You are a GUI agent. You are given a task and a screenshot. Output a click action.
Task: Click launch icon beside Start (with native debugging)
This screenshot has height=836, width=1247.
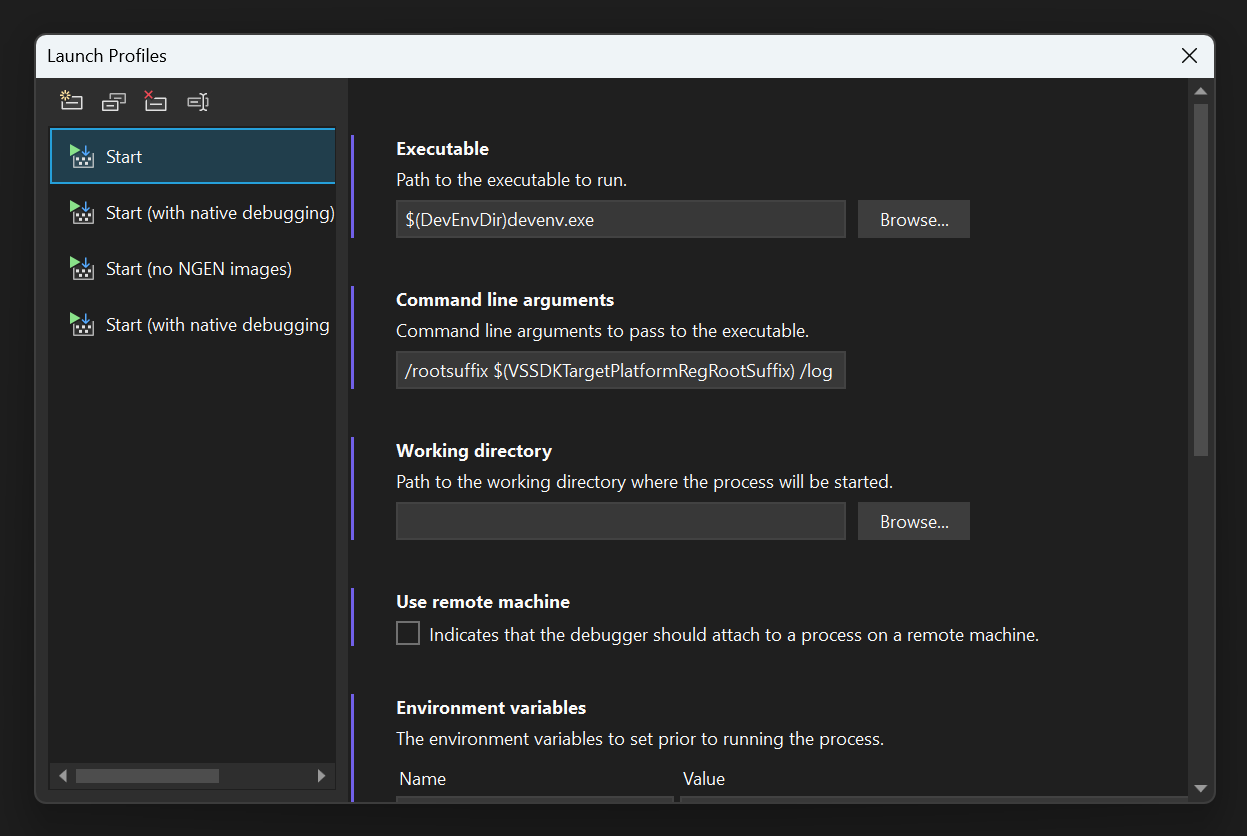81,212
